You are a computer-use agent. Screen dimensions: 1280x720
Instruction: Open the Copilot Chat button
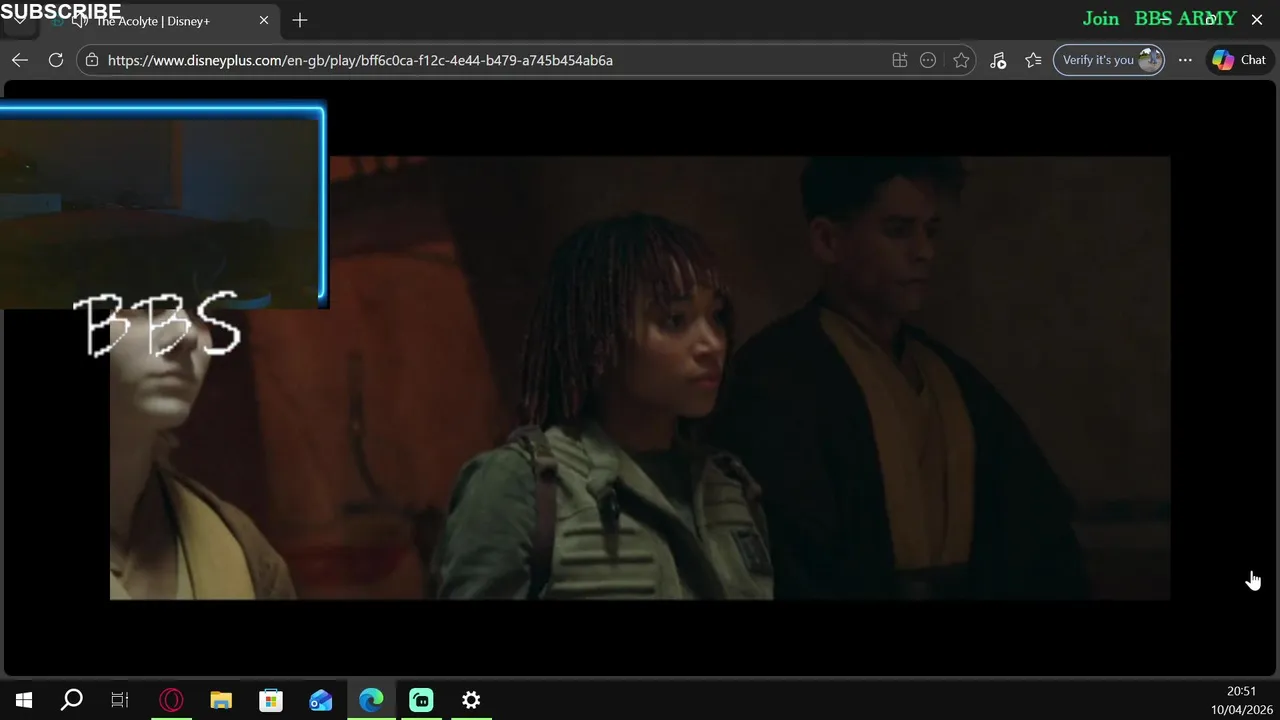(1240, 60)
